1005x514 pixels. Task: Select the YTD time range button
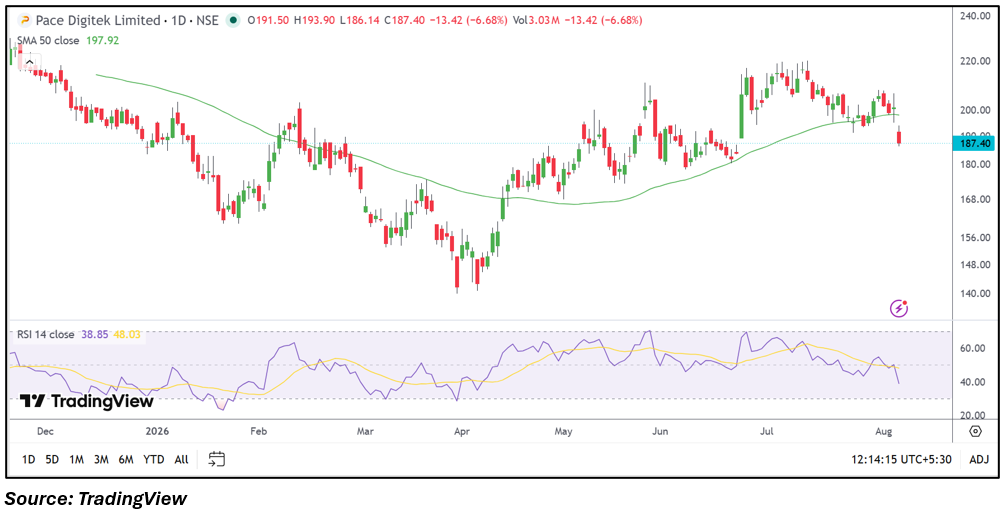pos(153,460)
